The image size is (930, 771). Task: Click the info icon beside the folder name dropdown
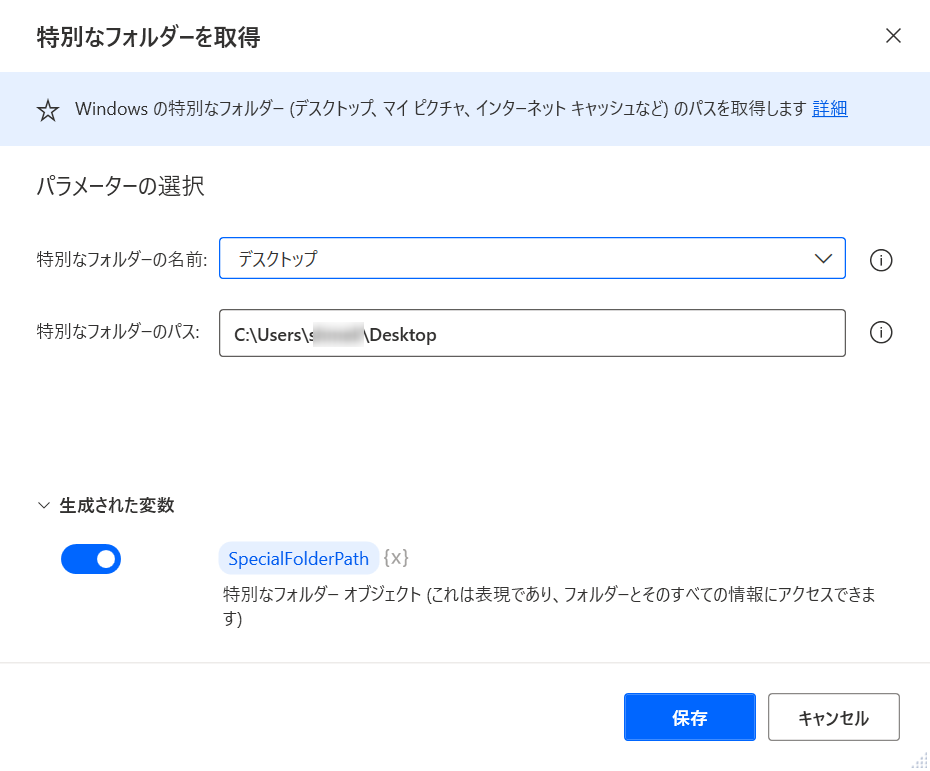tap(881, 261)
